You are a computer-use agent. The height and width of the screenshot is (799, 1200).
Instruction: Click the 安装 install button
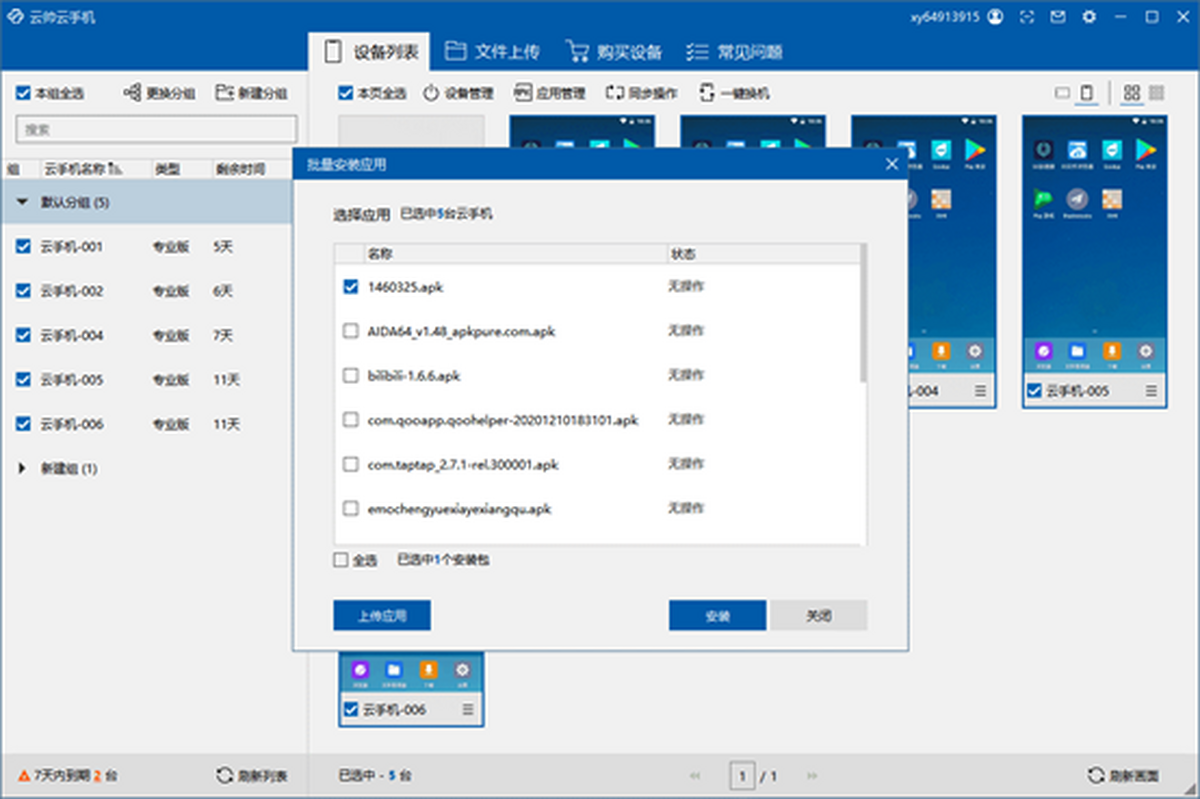[717, 616]
